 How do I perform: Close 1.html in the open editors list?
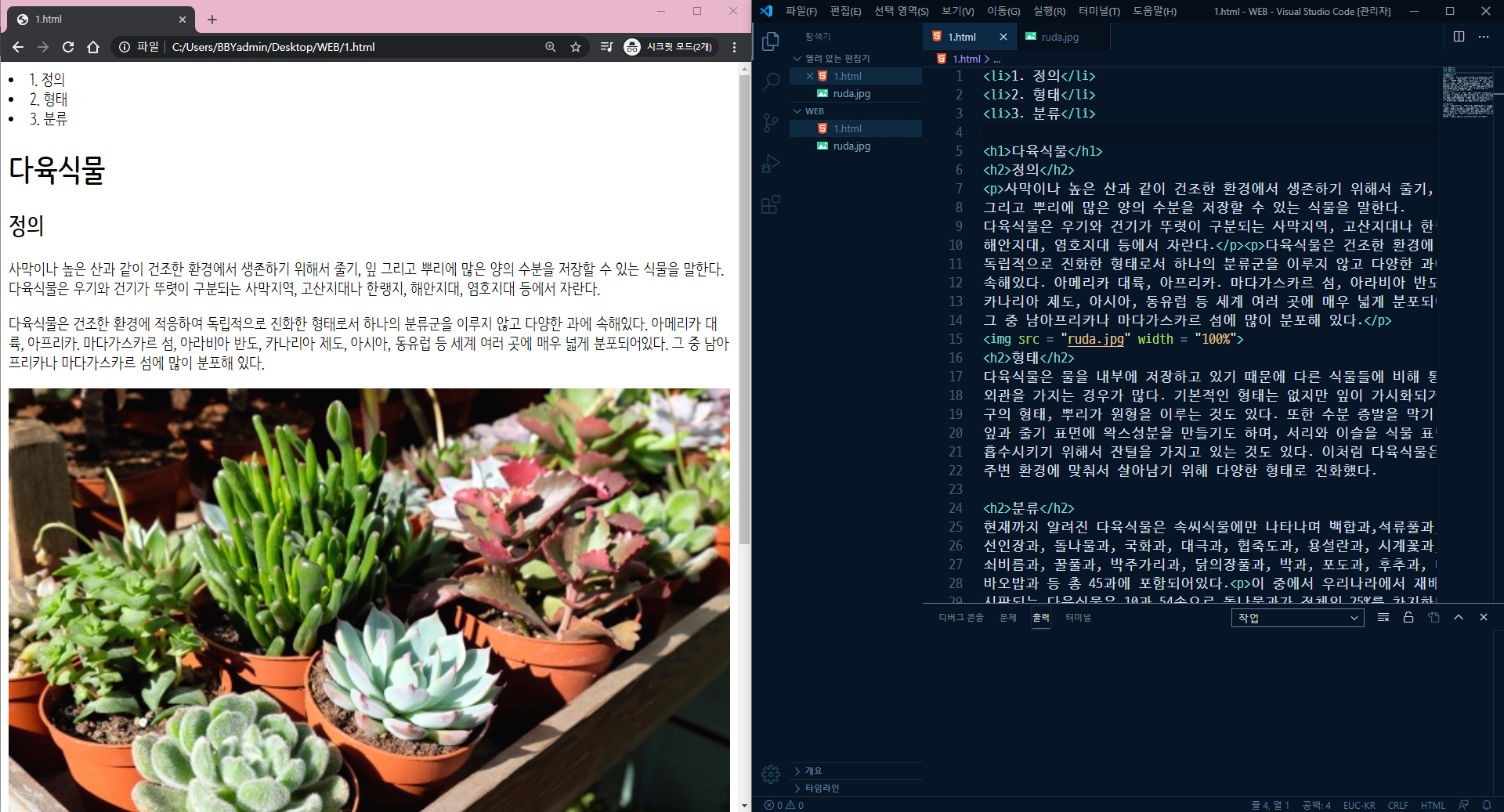tap(810, 76)
